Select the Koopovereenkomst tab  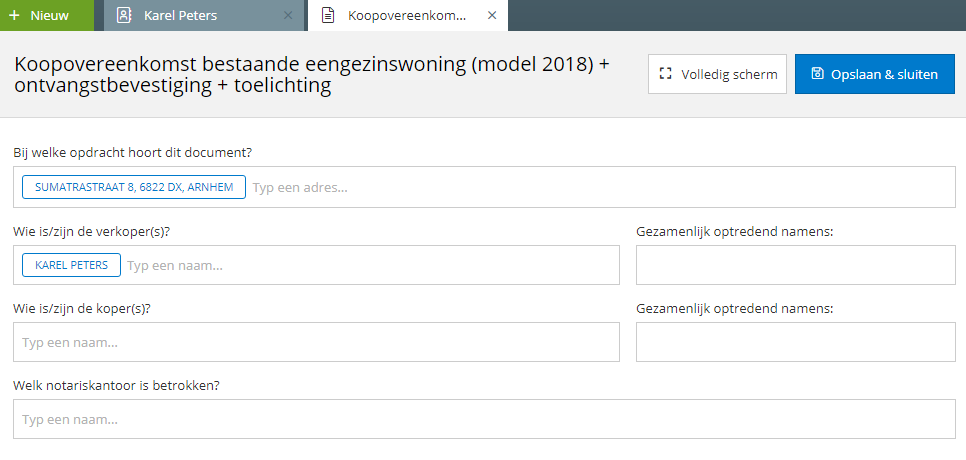(408, 15)
